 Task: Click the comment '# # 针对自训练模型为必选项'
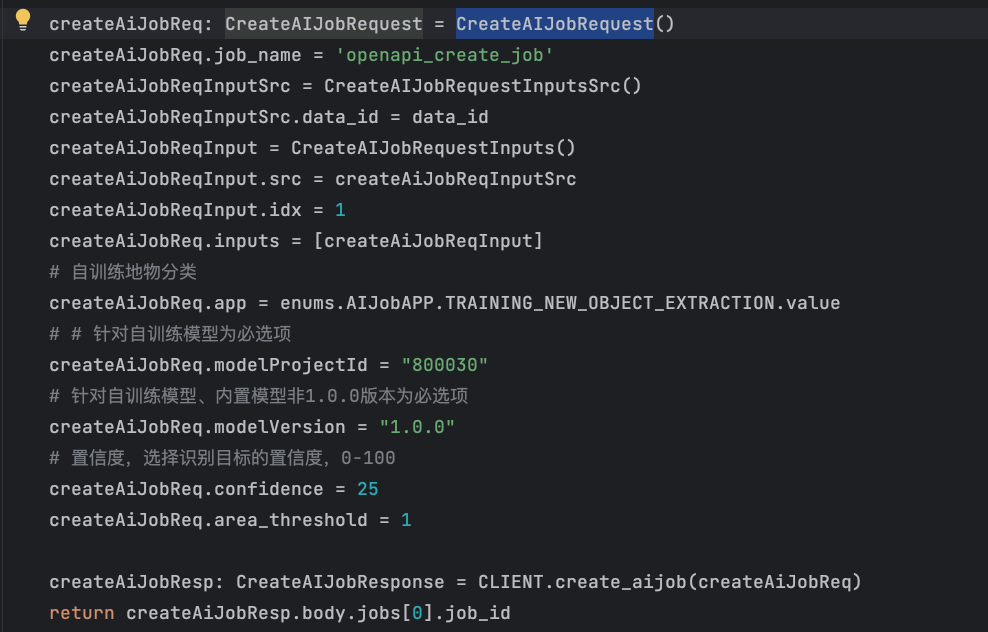[170, 334]
